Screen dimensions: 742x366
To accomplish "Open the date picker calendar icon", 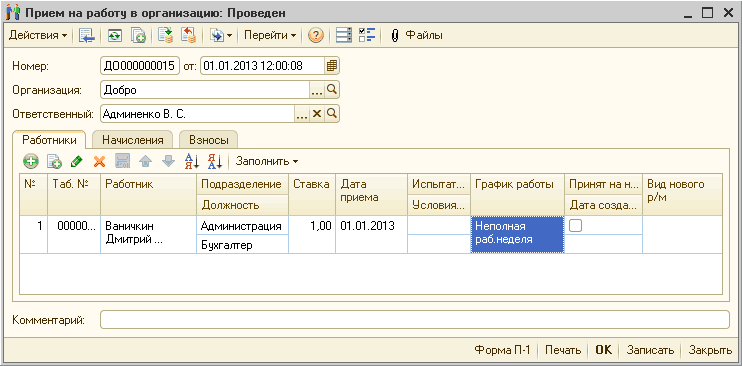I will click(332, 66).
